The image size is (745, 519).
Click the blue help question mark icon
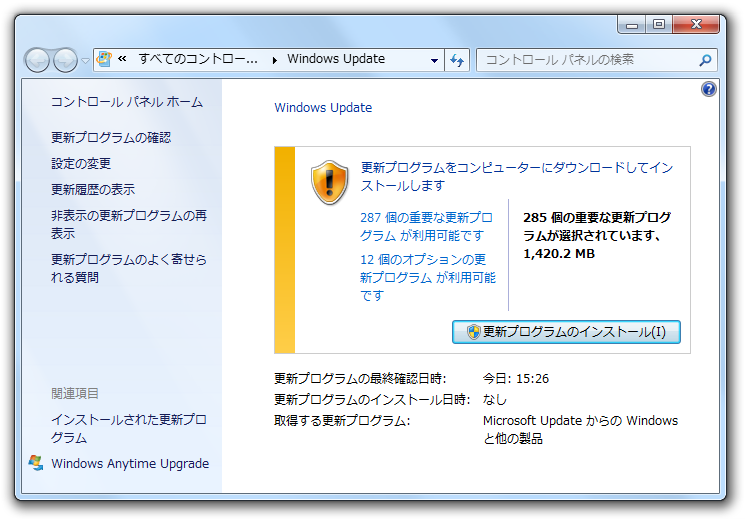pyautogui.click(x=709, y=89)
